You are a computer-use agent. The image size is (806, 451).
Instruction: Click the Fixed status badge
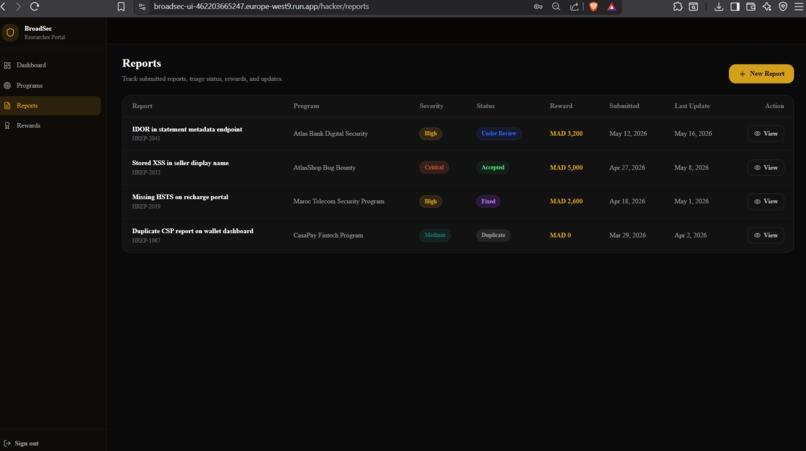pyautogui.click(x=488, y=202)
